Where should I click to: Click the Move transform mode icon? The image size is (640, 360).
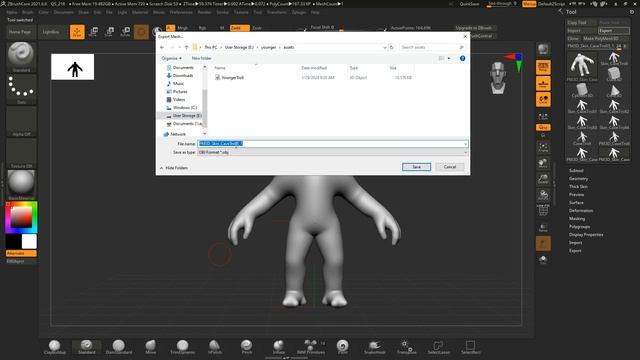click(x=93, y=32)
